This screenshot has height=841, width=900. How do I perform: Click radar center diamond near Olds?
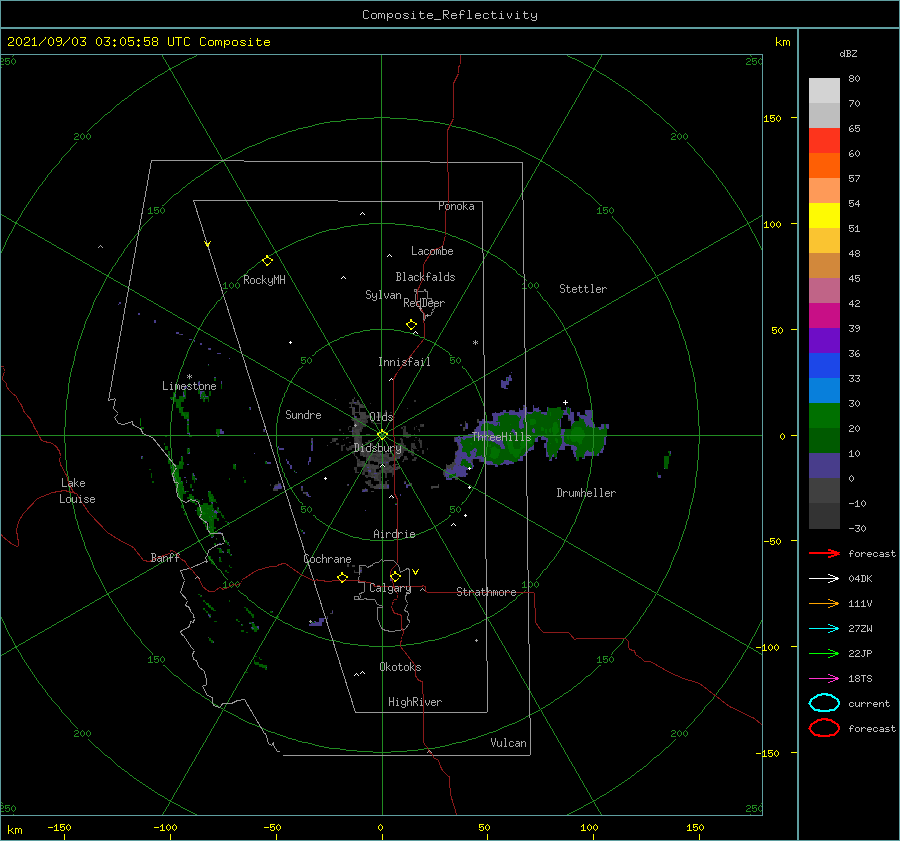click(x=382, y=435)
